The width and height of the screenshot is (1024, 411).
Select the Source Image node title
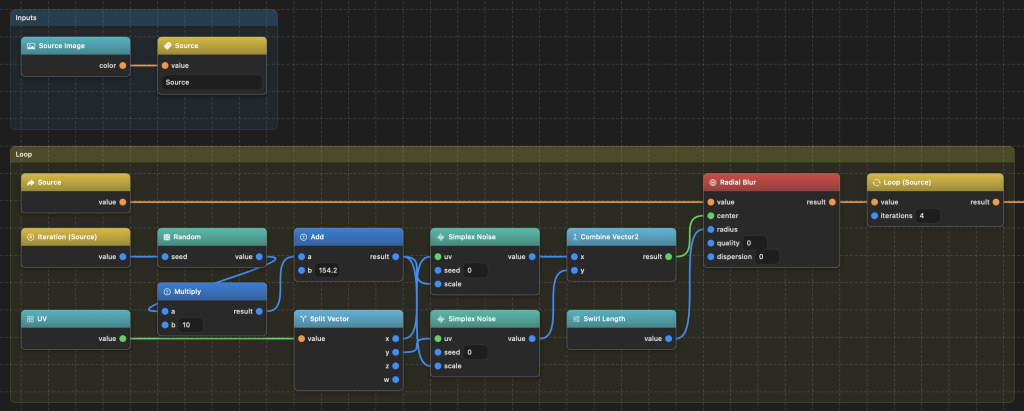61,46
